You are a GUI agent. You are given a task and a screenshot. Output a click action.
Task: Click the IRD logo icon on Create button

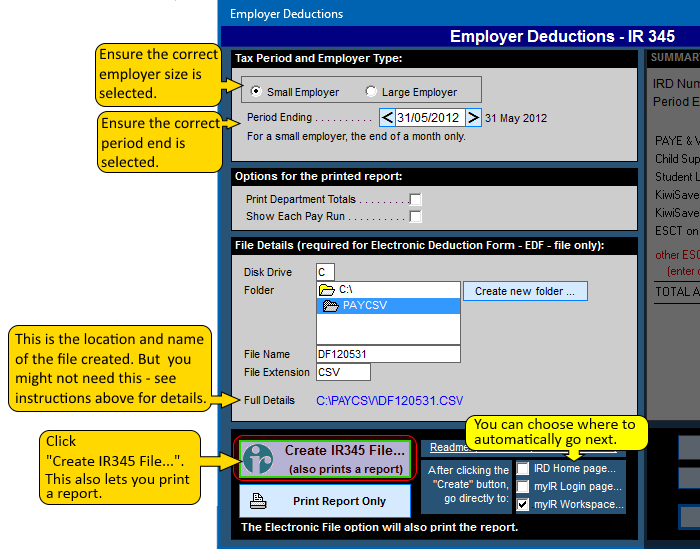click(x=258, y=459)
